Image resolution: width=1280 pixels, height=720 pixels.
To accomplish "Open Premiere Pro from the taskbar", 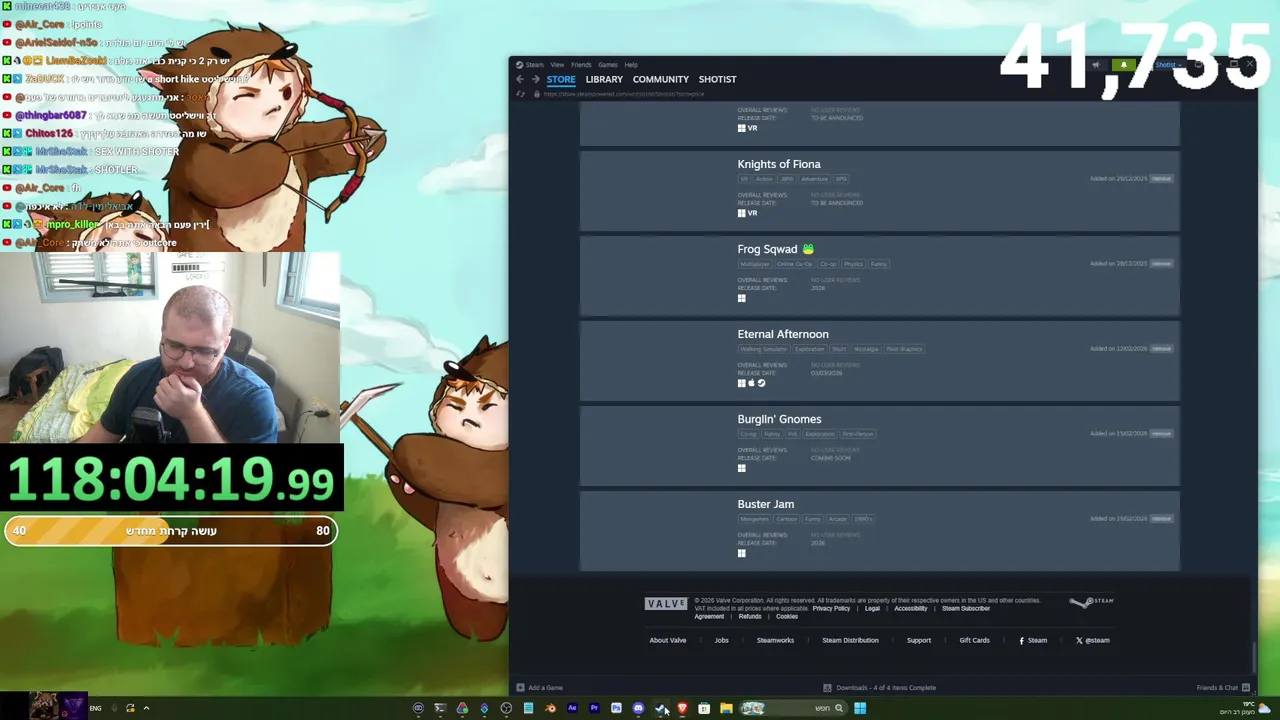I will click(x=594, y=708).
